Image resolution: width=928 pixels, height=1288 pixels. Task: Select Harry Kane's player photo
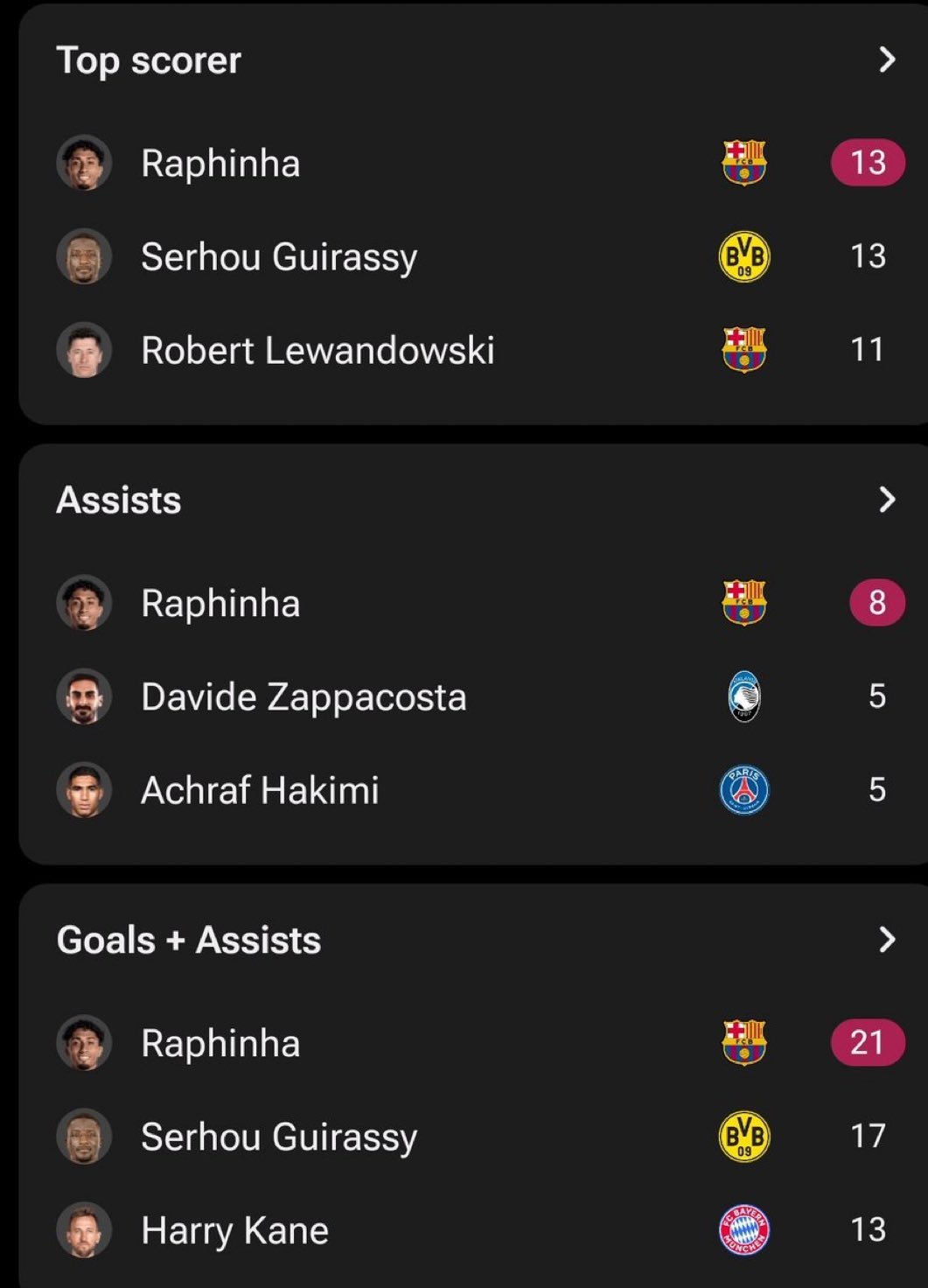[x=84, y=1230]
